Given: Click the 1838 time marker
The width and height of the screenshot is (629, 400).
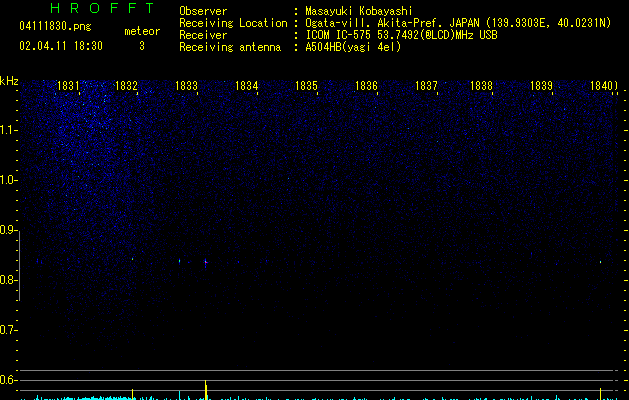Looking at the screenshot, I should (x=481, y=86).
